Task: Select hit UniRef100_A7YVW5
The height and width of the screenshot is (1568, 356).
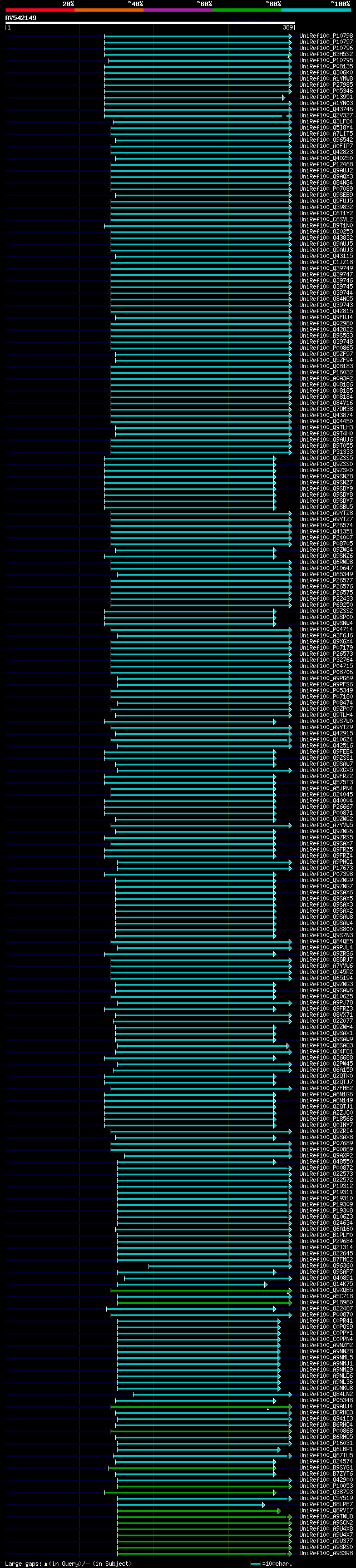Action: (325, 825)
